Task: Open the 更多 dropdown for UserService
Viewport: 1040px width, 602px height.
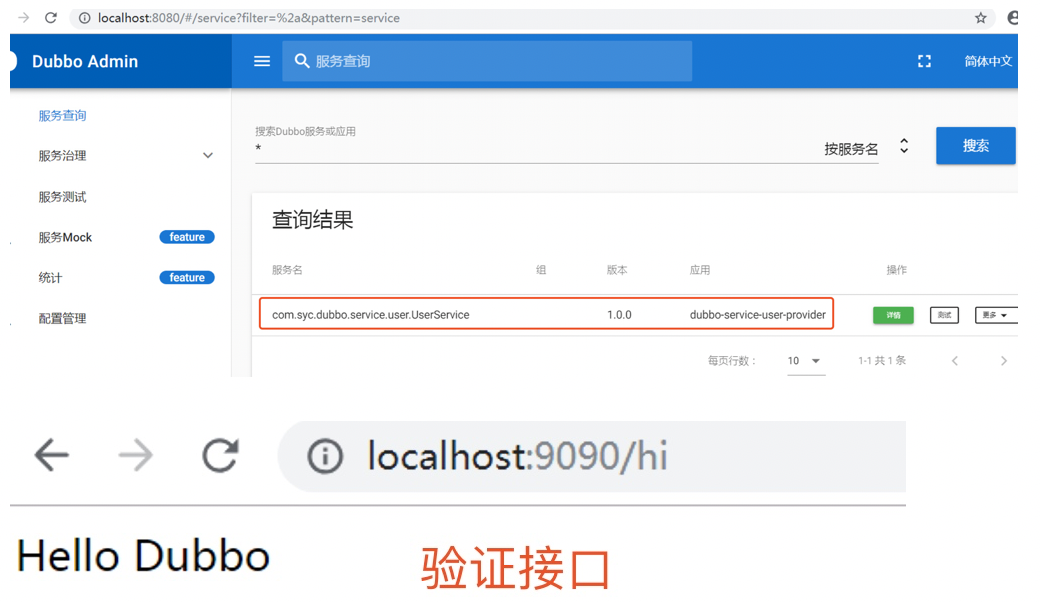Action: point(995,315)
